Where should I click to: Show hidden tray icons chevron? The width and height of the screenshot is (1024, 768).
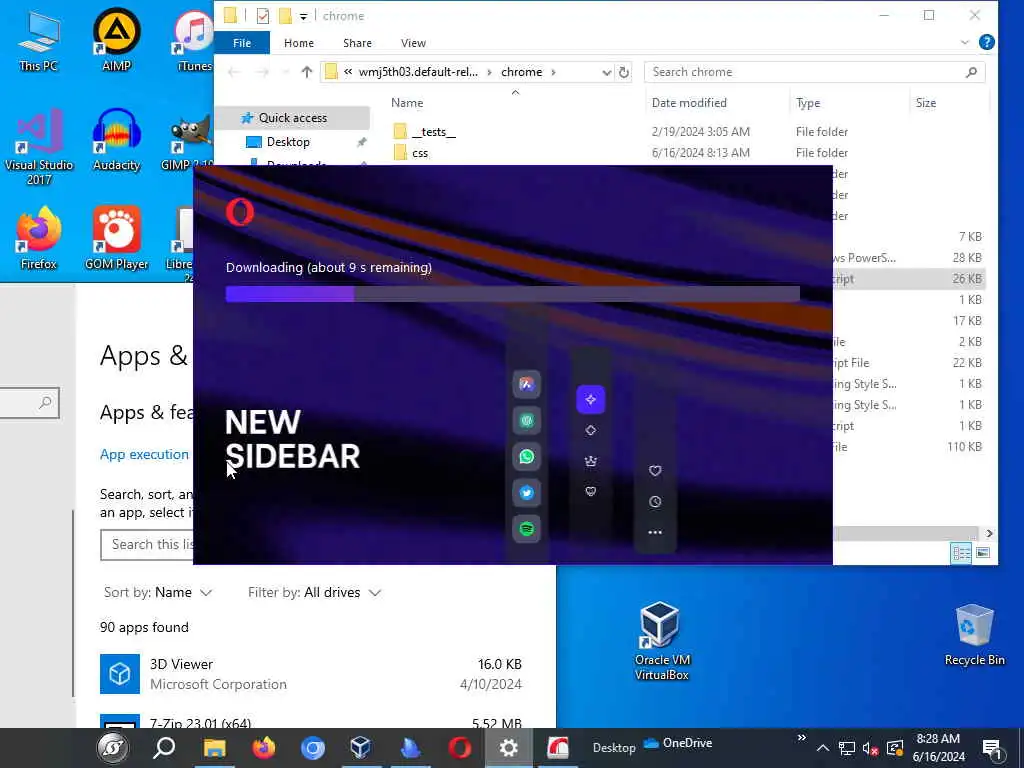pos(822,748)
